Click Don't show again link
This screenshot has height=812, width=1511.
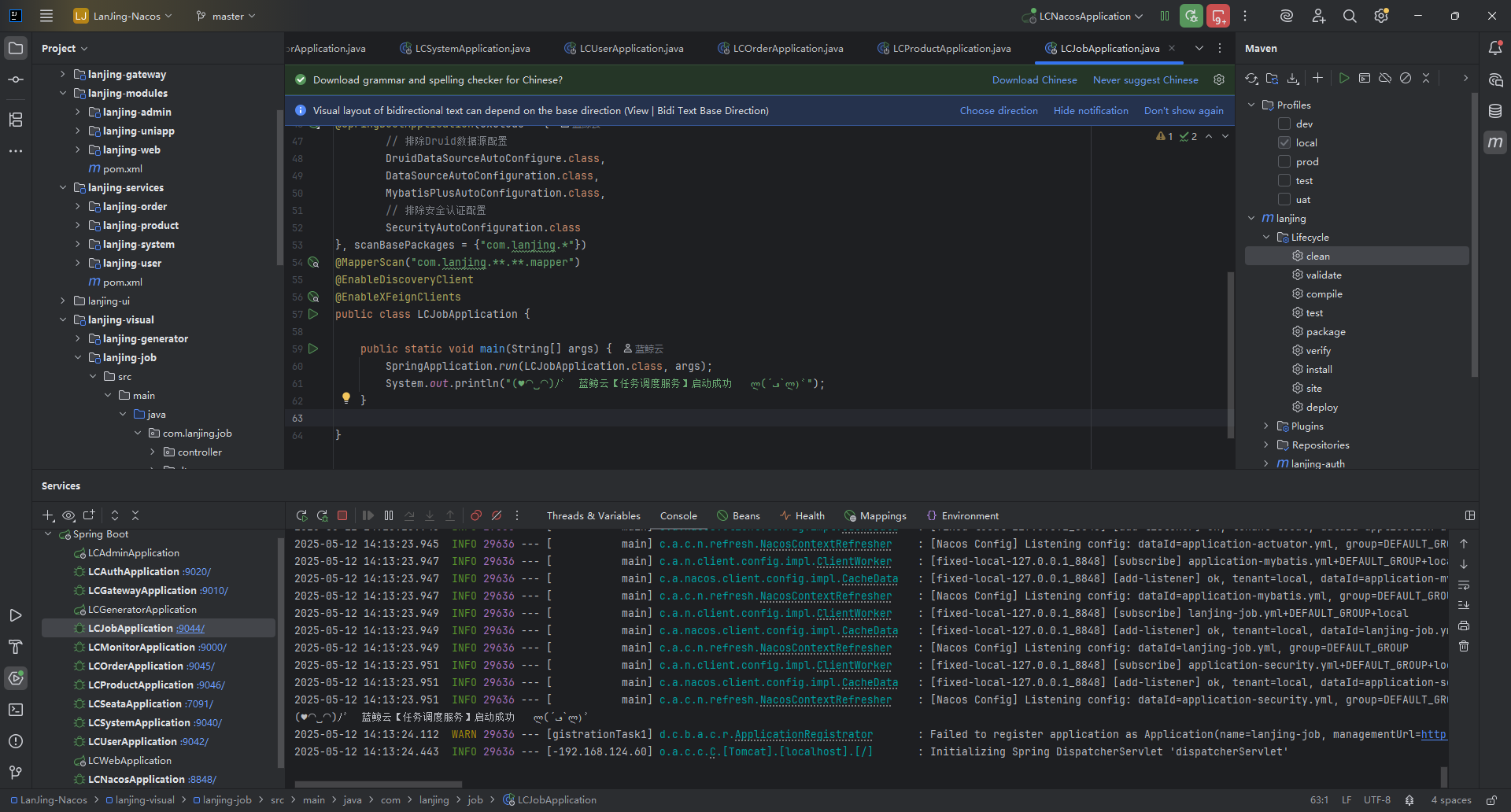(x=1184, y=110)
